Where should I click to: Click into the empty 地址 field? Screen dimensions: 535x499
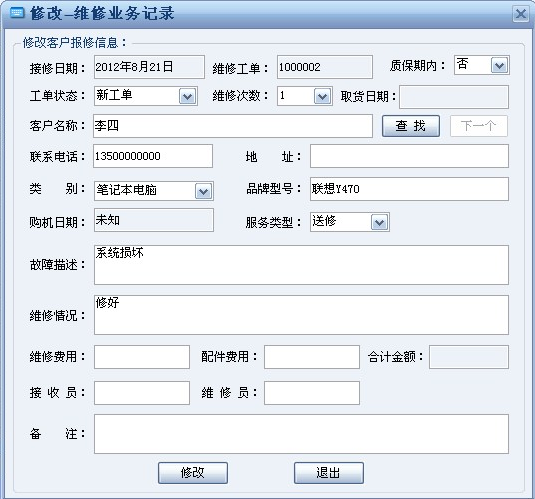tap(409, 156)
